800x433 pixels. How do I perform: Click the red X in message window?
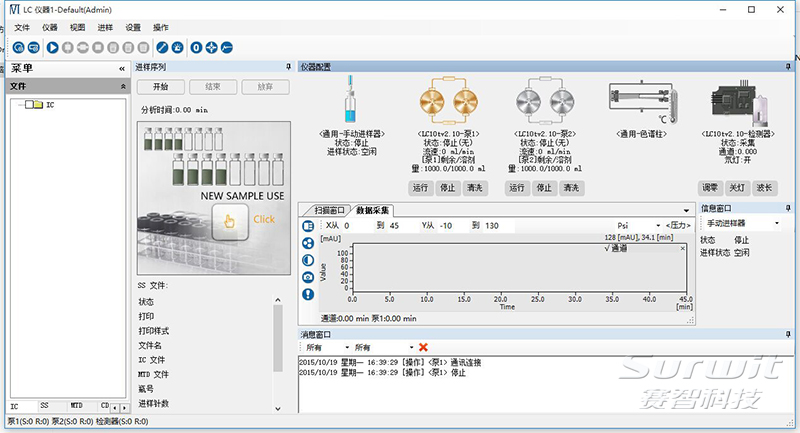click(x=423, y=347)
